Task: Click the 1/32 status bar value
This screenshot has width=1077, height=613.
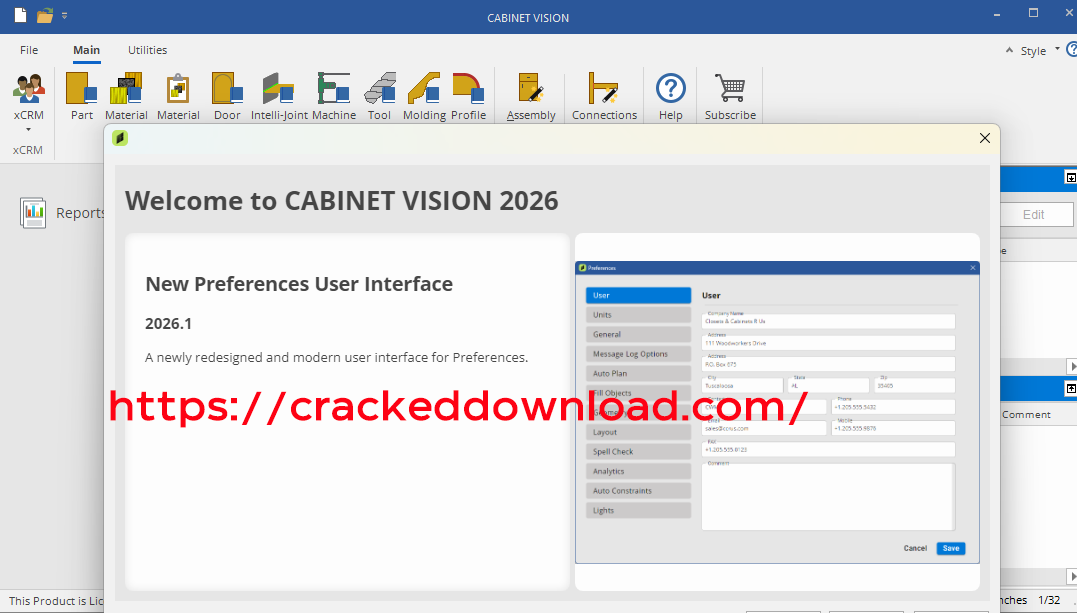Action: tap(1049, 600)
